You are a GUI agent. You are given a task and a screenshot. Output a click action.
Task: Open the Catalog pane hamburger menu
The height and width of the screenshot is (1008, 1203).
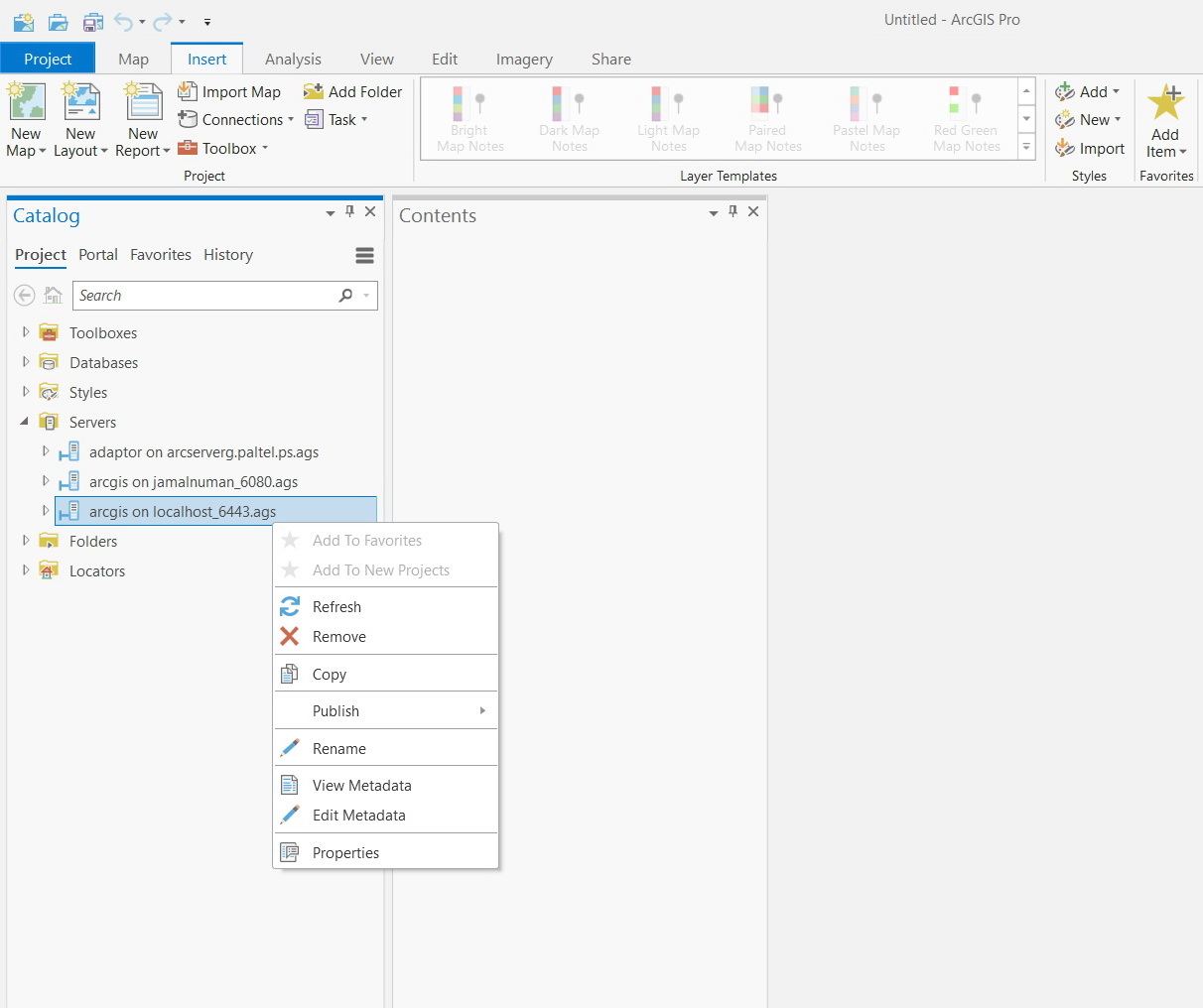364,255
